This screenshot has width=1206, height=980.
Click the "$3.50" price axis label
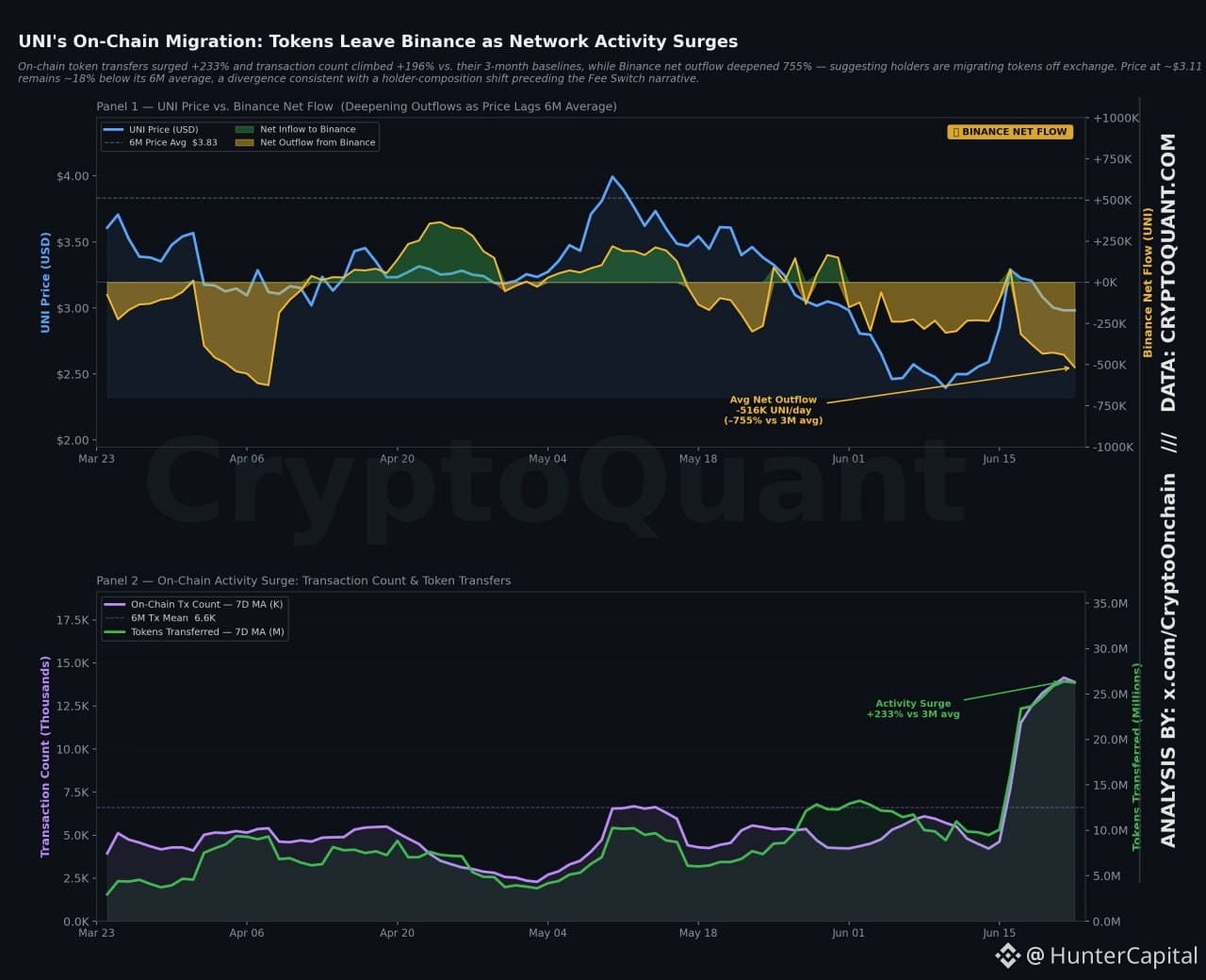click(73, 242)
